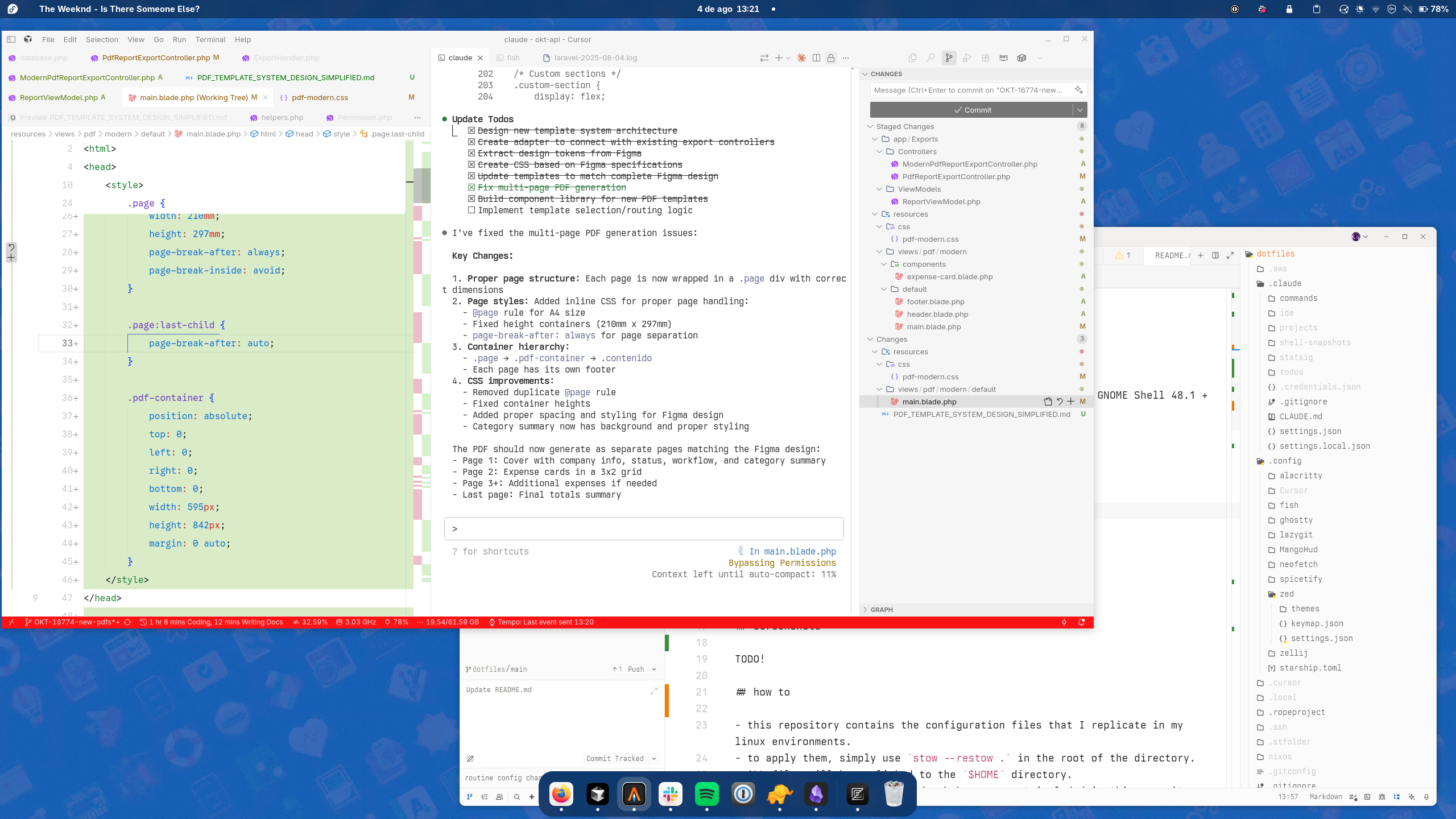Click the copy file icon in the toolbar
1456x819 pixels.
(913, 57)
